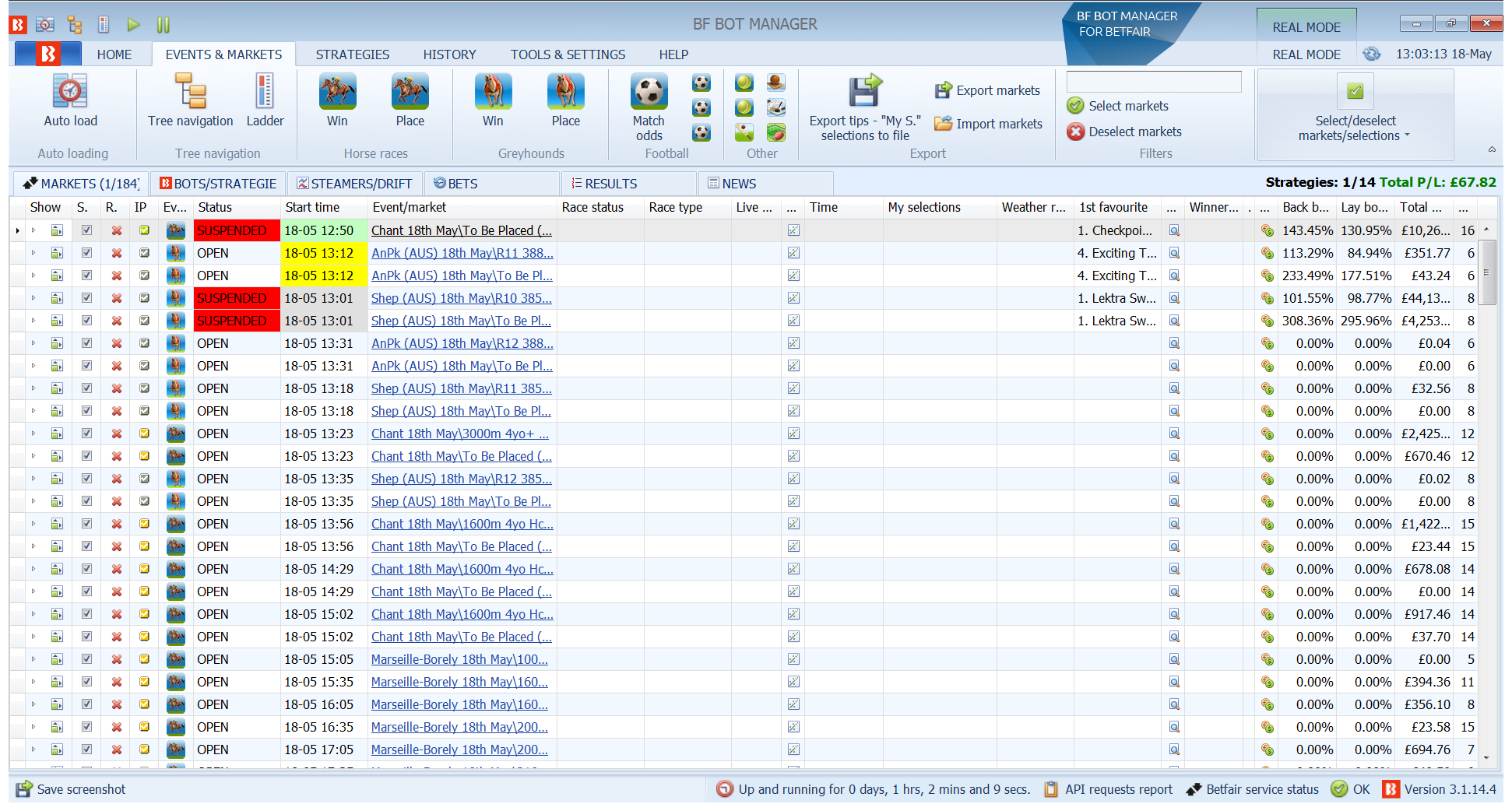Click the B application logo button
This screenshot has width=1512, height=811.
click(x=47, y=54)
